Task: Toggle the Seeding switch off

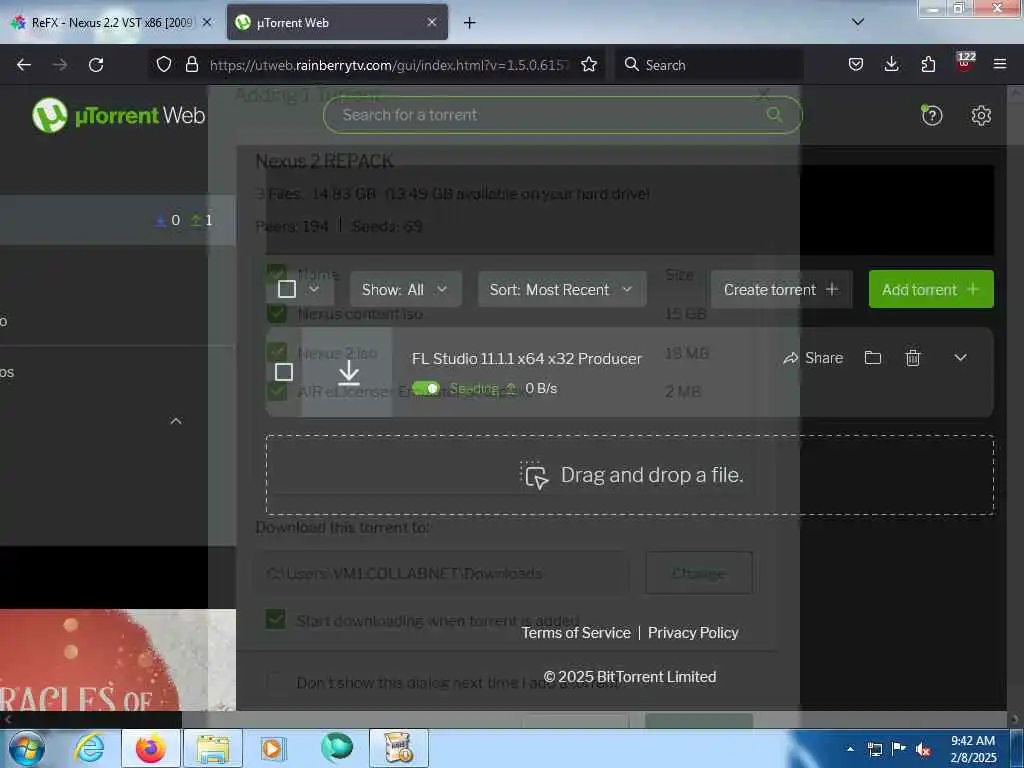Action: click(x=426, y=389)
